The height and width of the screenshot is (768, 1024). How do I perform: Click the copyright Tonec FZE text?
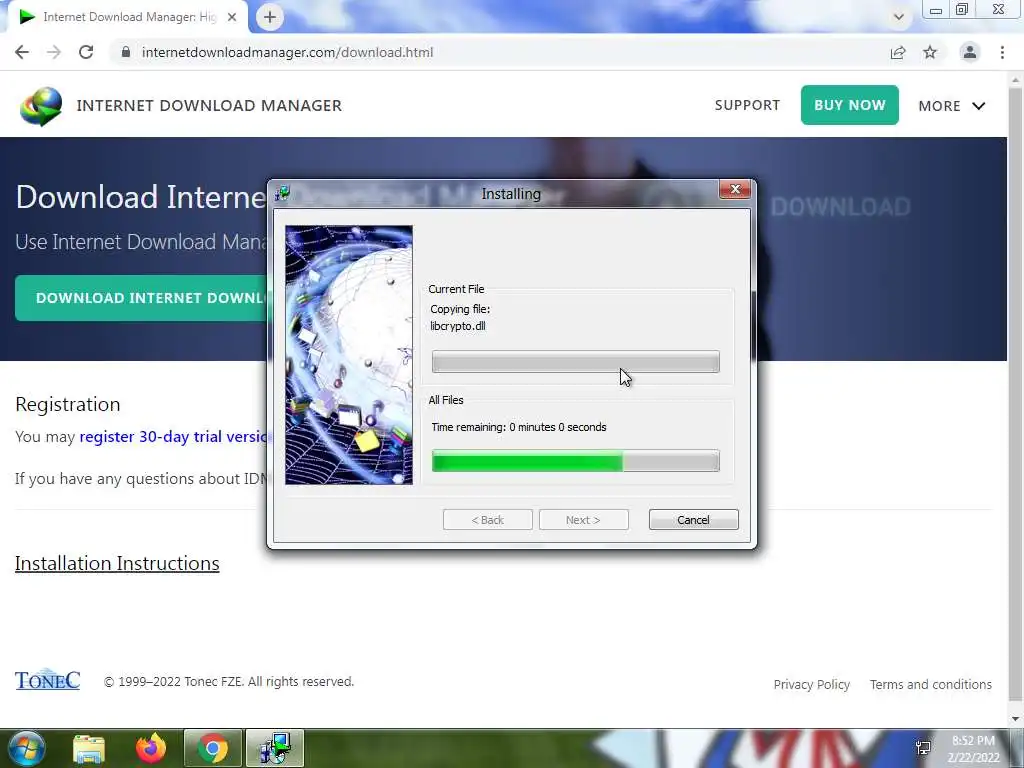[x=229, y=681]
